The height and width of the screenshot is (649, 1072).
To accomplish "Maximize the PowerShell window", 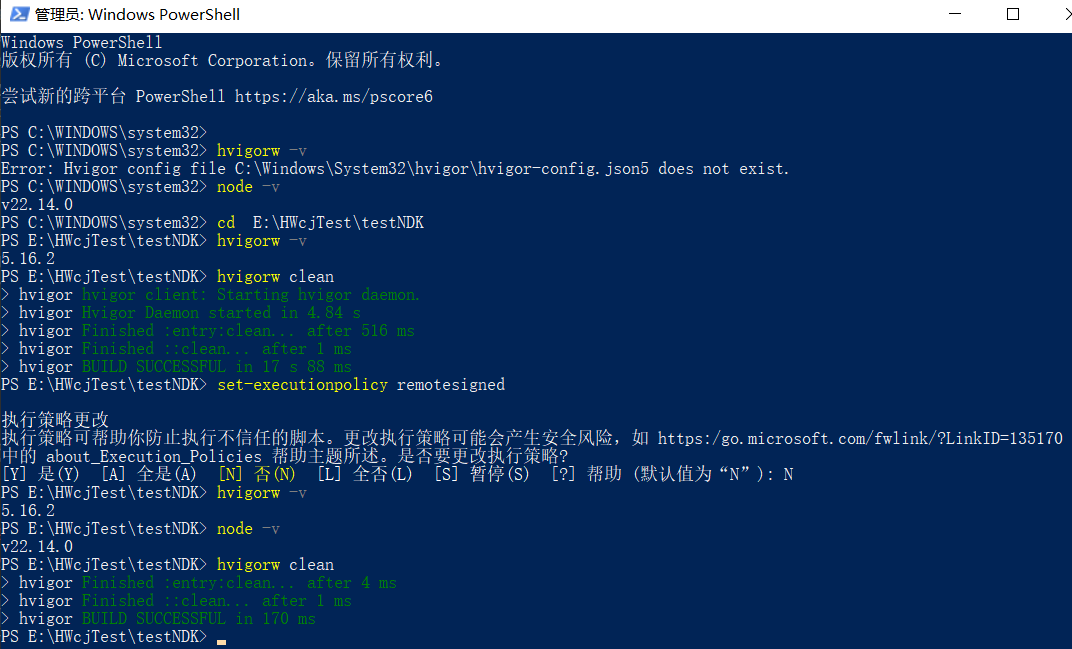I will point(1013,14).
